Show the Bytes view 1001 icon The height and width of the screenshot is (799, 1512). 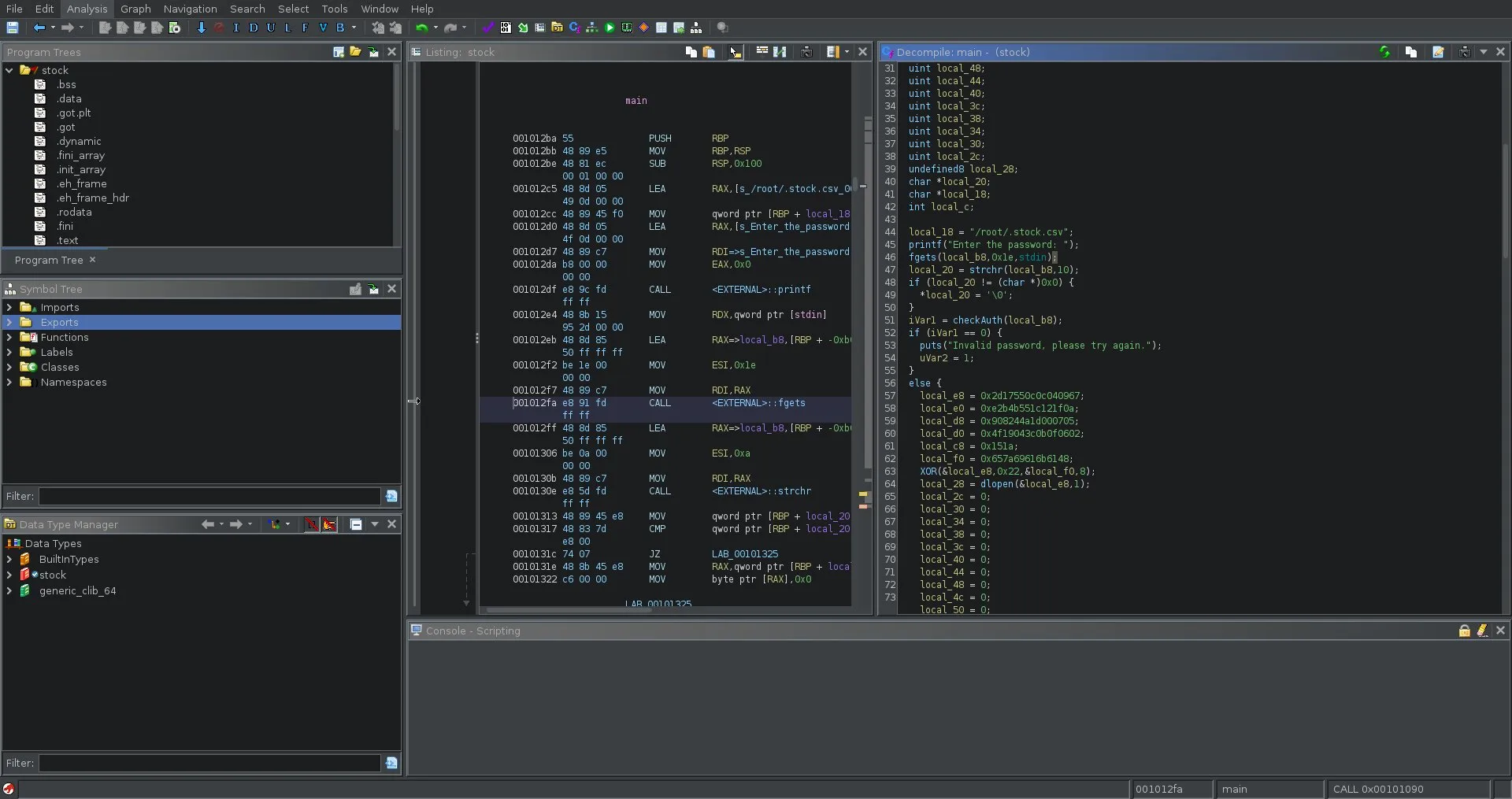506,28
